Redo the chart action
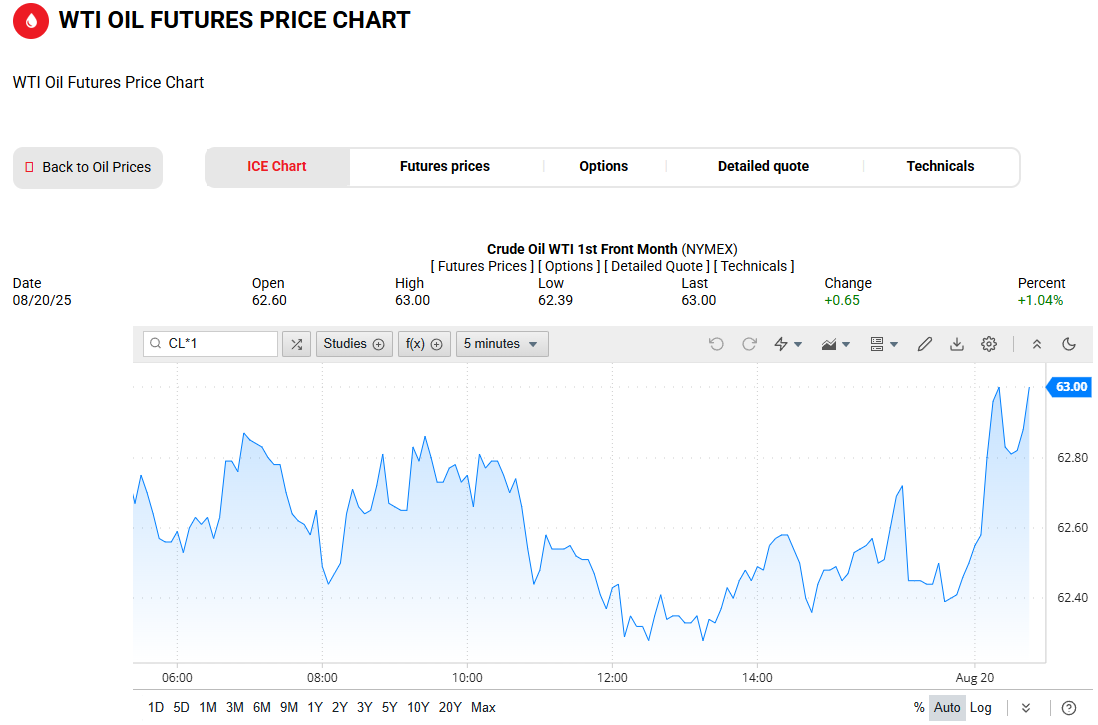The width and height of the screenshot is (1098, 725). tap(749, 344)
